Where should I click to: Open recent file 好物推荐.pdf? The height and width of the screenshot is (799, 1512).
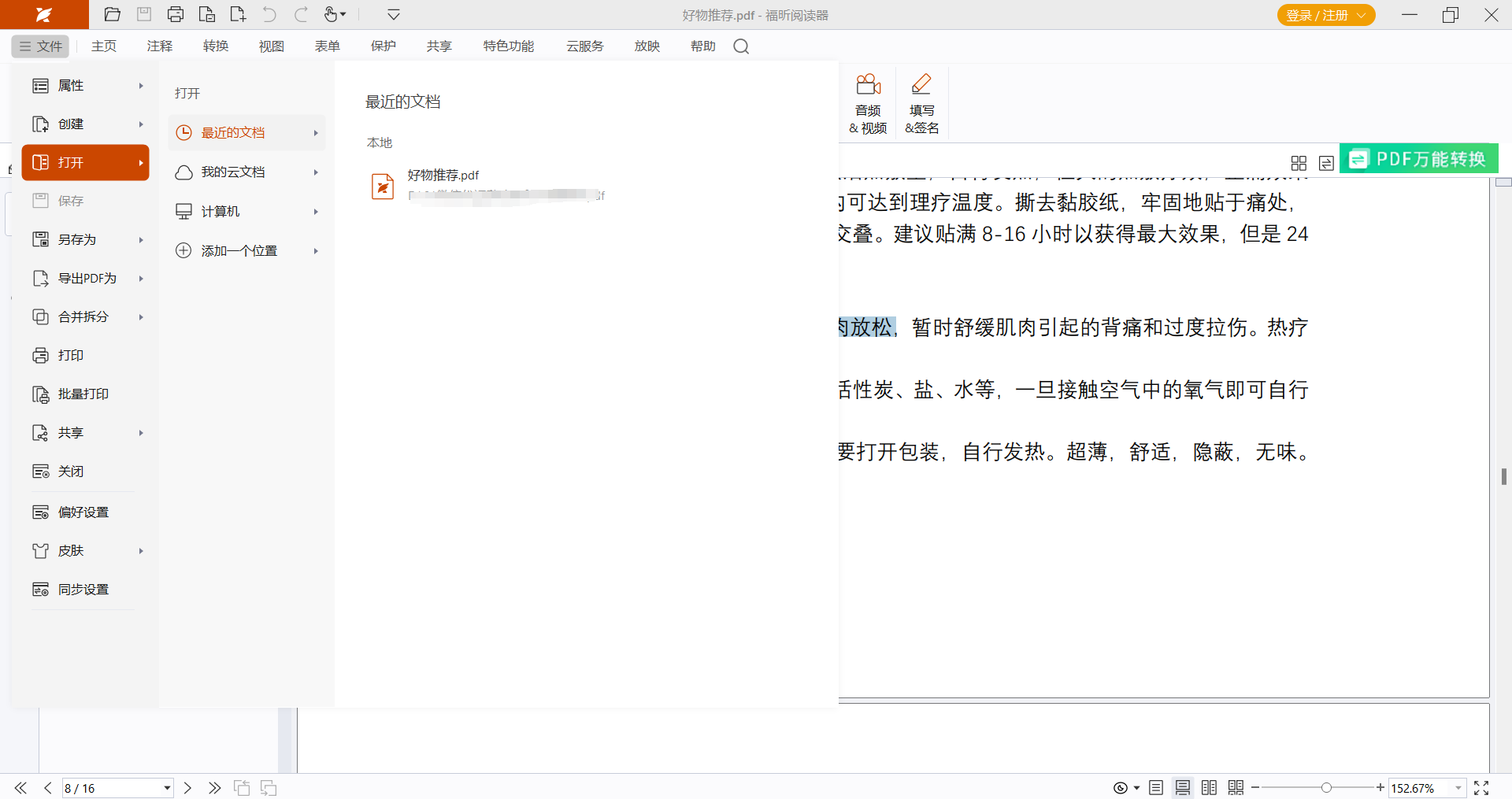click(443, 176)
